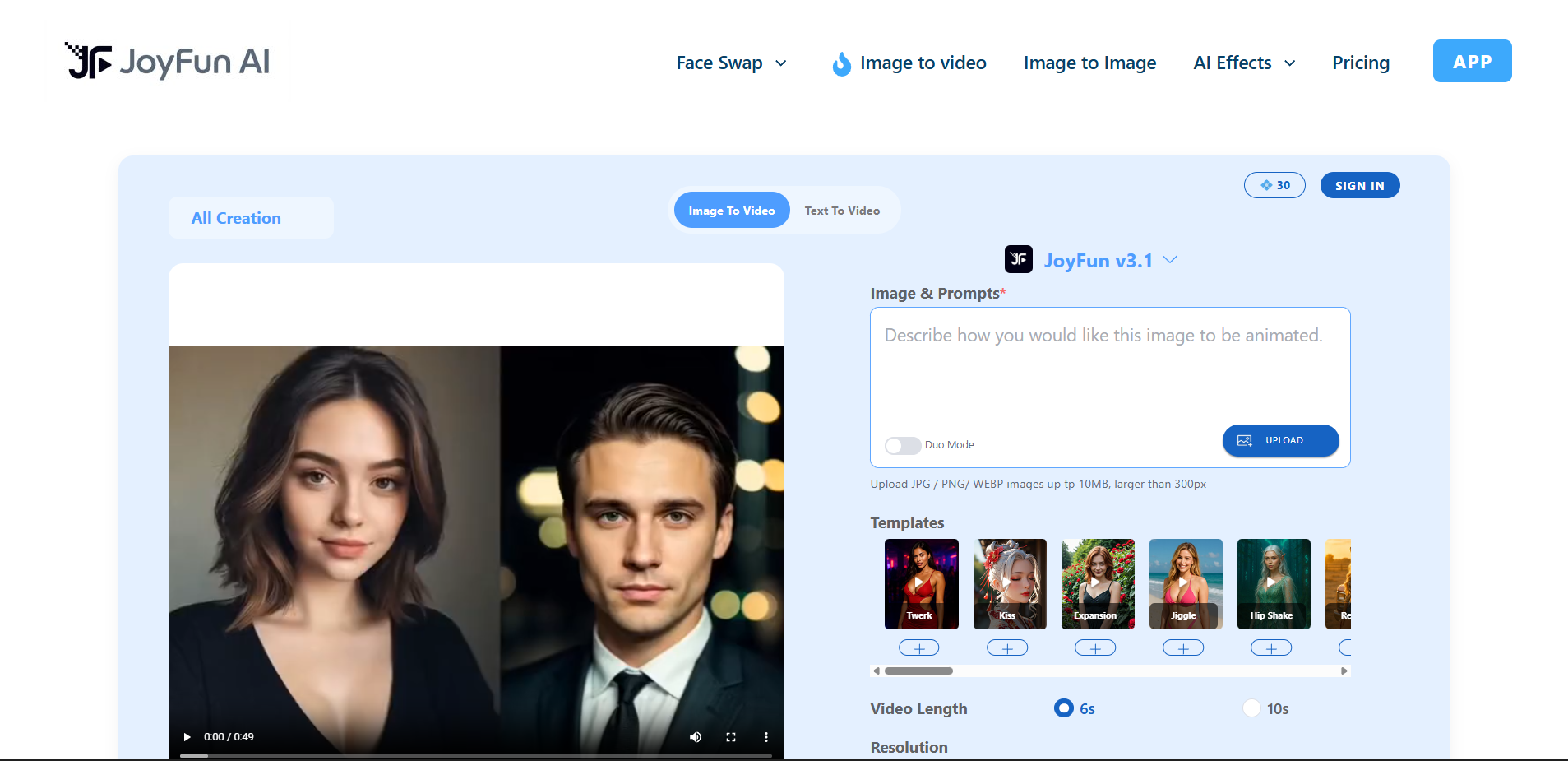Add the Kiss template with plus

(1007, 648)
